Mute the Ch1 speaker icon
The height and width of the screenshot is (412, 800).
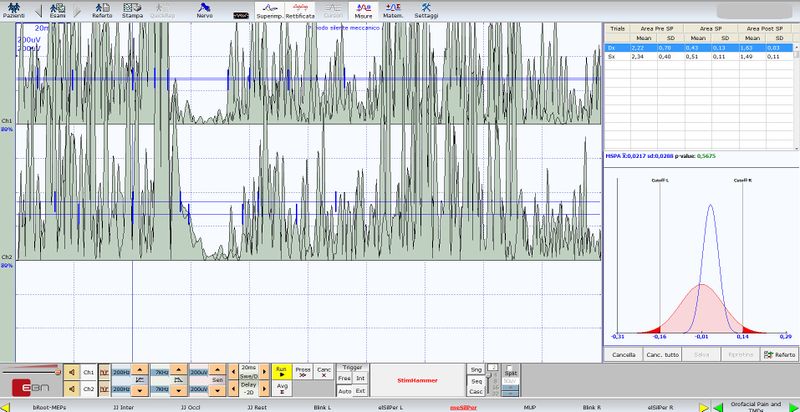click(72, 371)
